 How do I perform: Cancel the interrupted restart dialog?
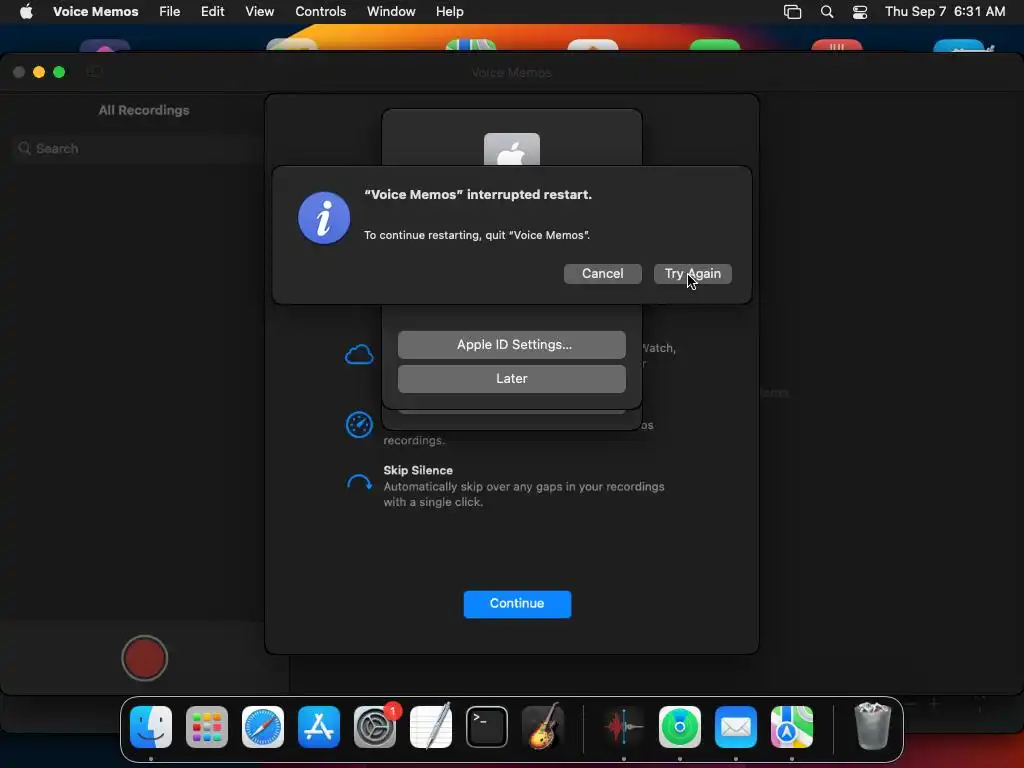[602, 274]
